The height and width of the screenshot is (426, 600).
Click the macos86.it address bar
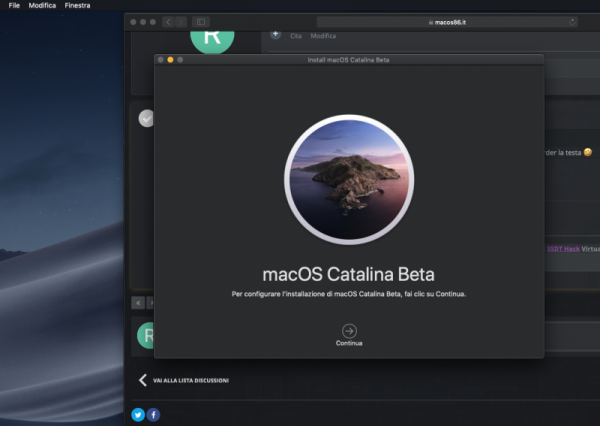(x=447, y=22)
